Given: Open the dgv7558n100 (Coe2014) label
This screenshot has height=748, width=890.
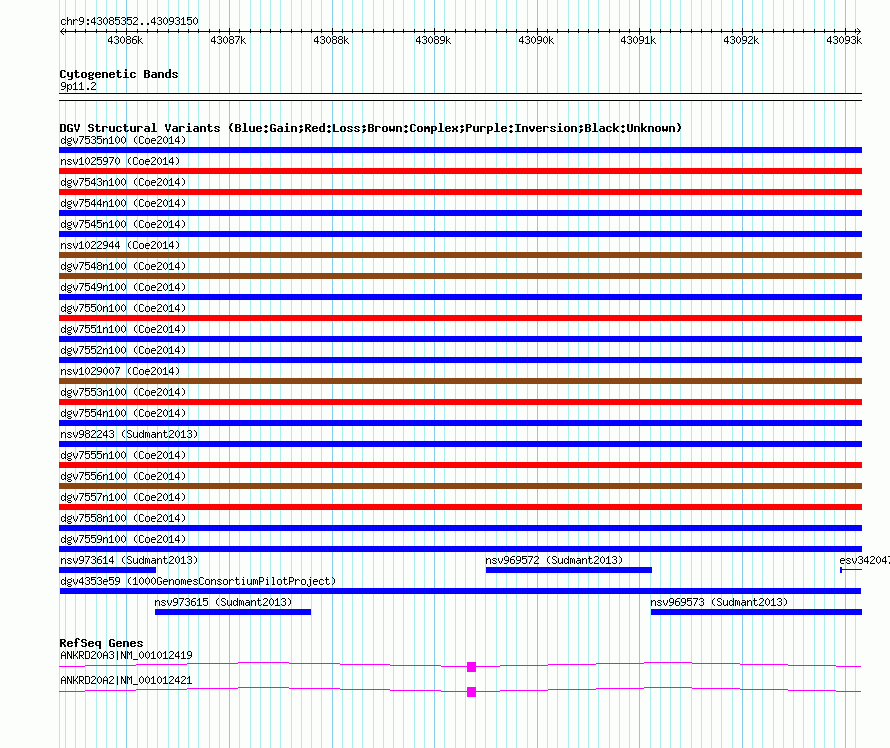Looking at the screenshot, I should point(123,518).
